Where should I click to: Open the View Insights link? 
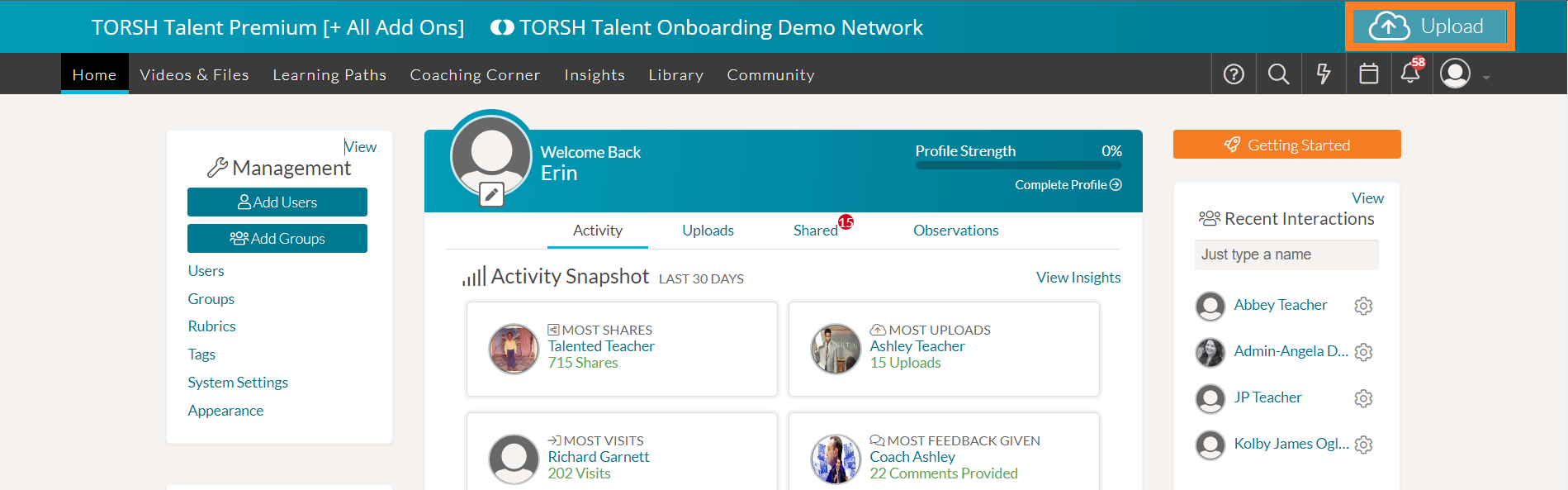[x=1078, y=278]
